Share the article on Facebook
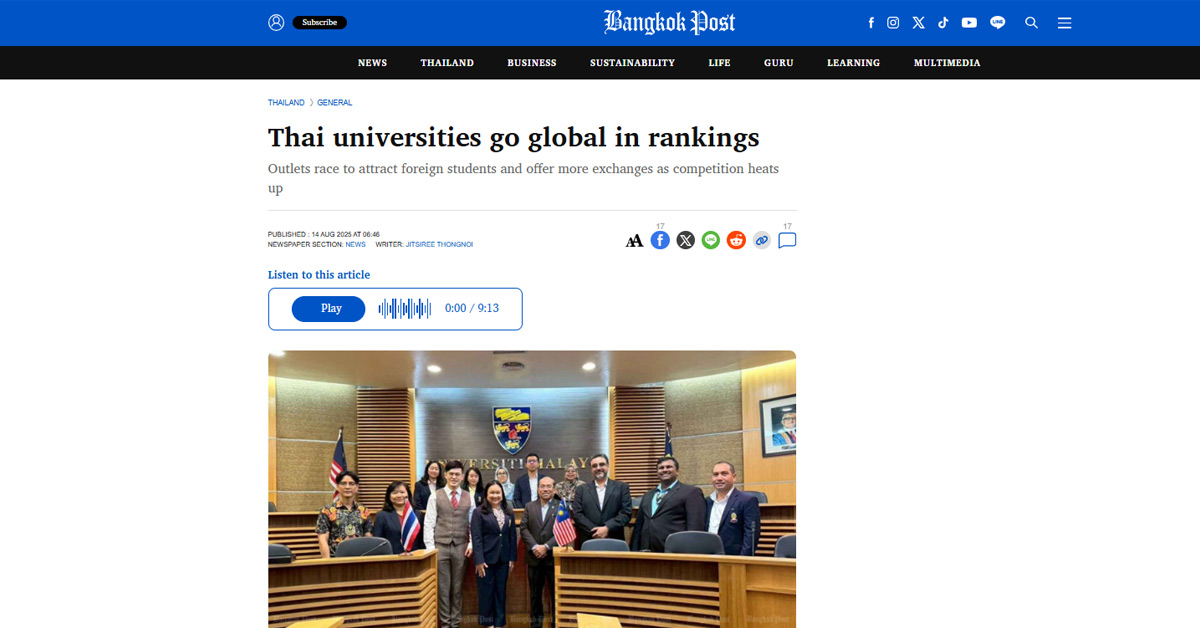The height and width of the screenshot is (628, 1200). pyautogui.click(x=660, y=240)
